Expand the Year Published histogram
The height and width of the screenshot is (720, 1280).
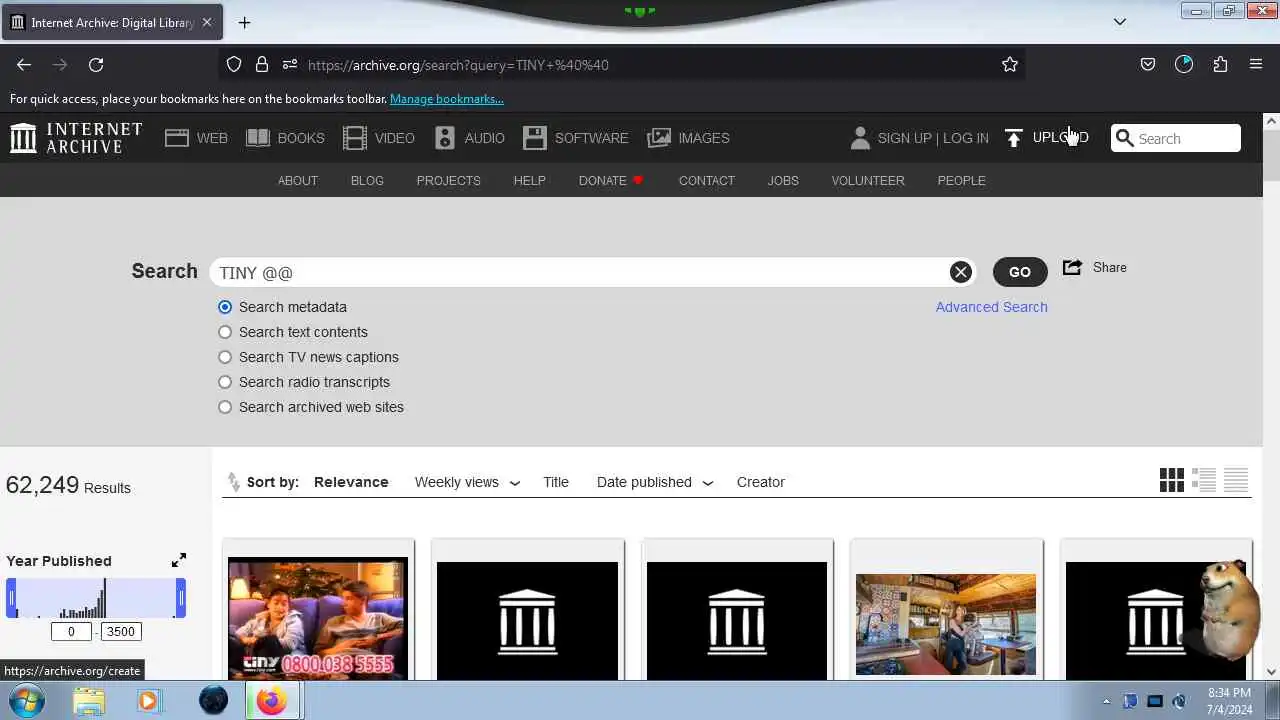point(179,560)
